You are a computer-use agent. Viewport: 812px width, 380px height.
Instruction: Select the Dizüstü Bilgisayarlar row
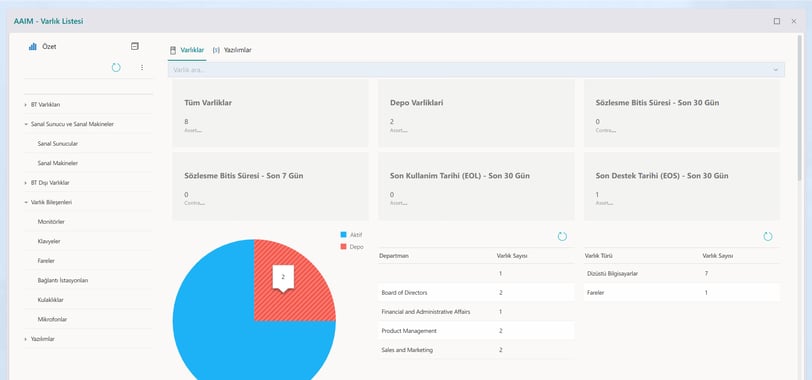coord(682,273)
